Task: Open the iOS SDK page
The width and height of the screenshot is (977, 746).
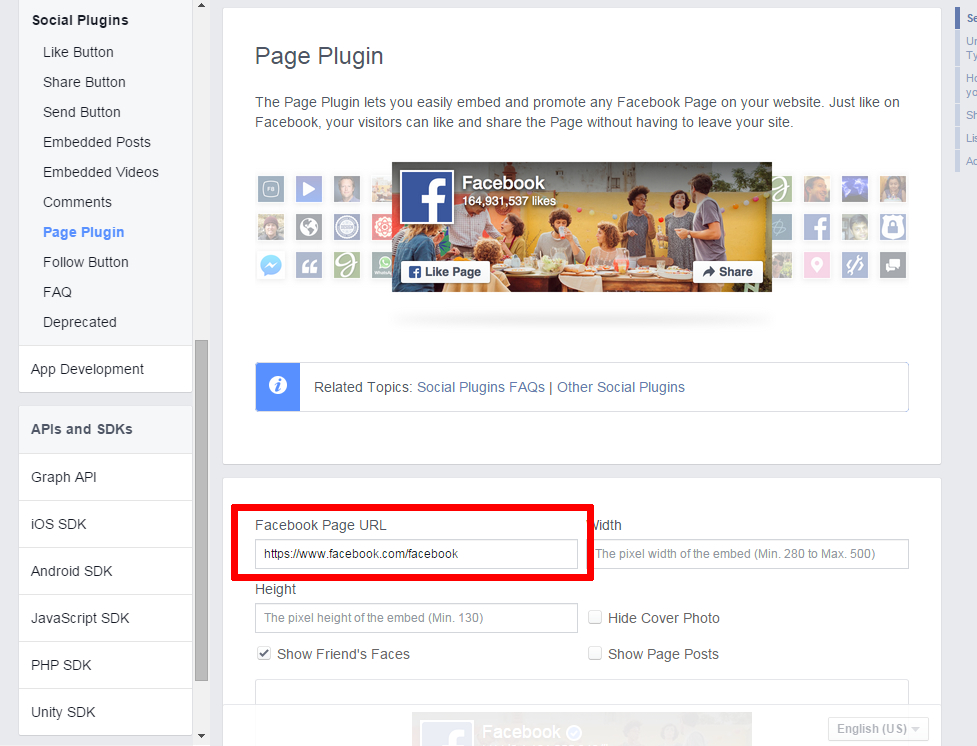Action: click(x=105, y=524)
